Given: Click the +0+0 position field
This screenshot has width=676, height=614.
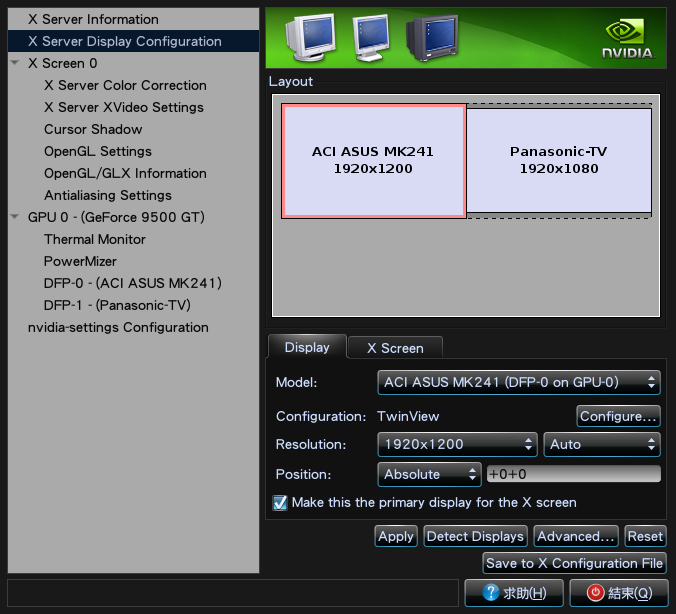Looking at the screenshot, I should tap(573, 474).
